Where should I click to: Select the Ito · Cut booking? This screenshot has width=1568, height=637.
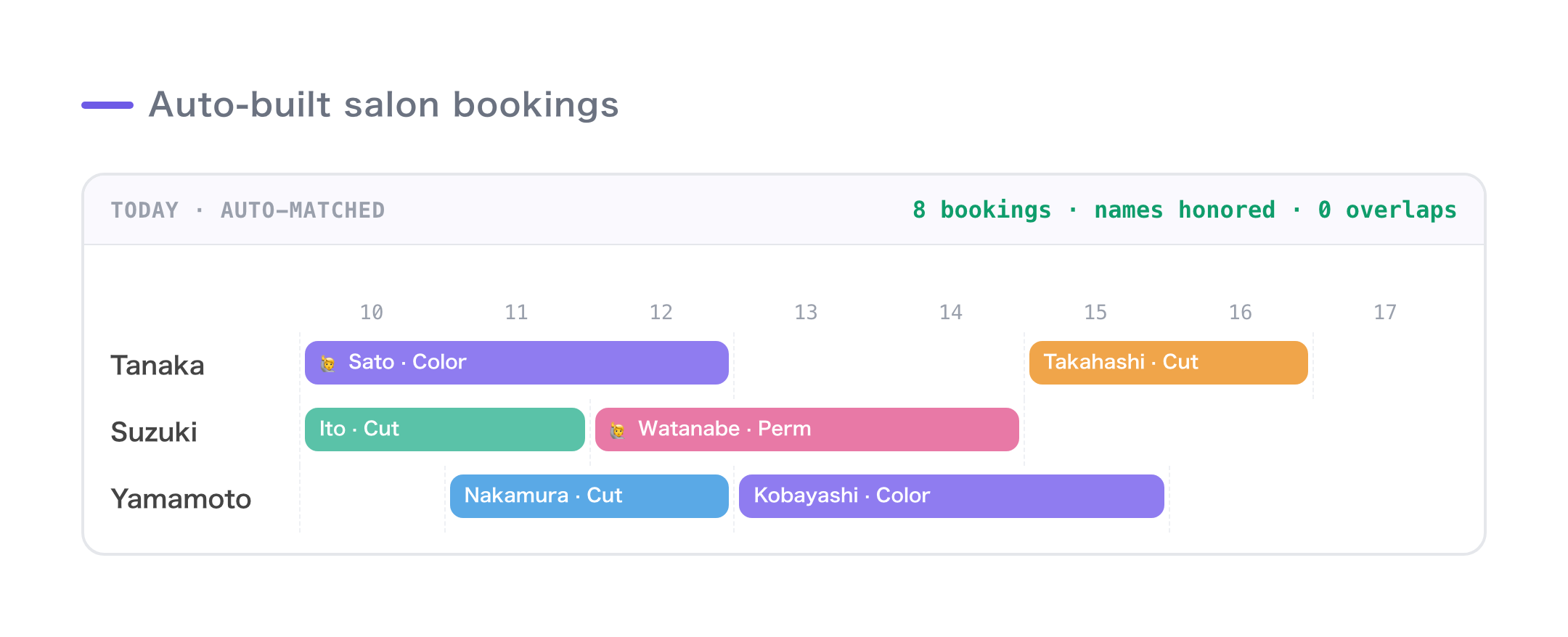click(444, 430)
